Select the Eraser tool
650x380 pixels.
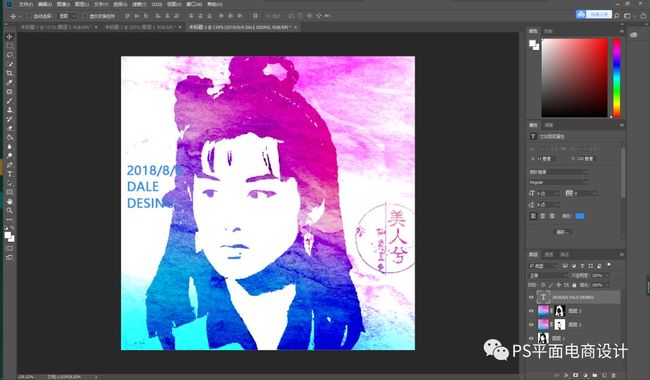click(x=9, y=128)
